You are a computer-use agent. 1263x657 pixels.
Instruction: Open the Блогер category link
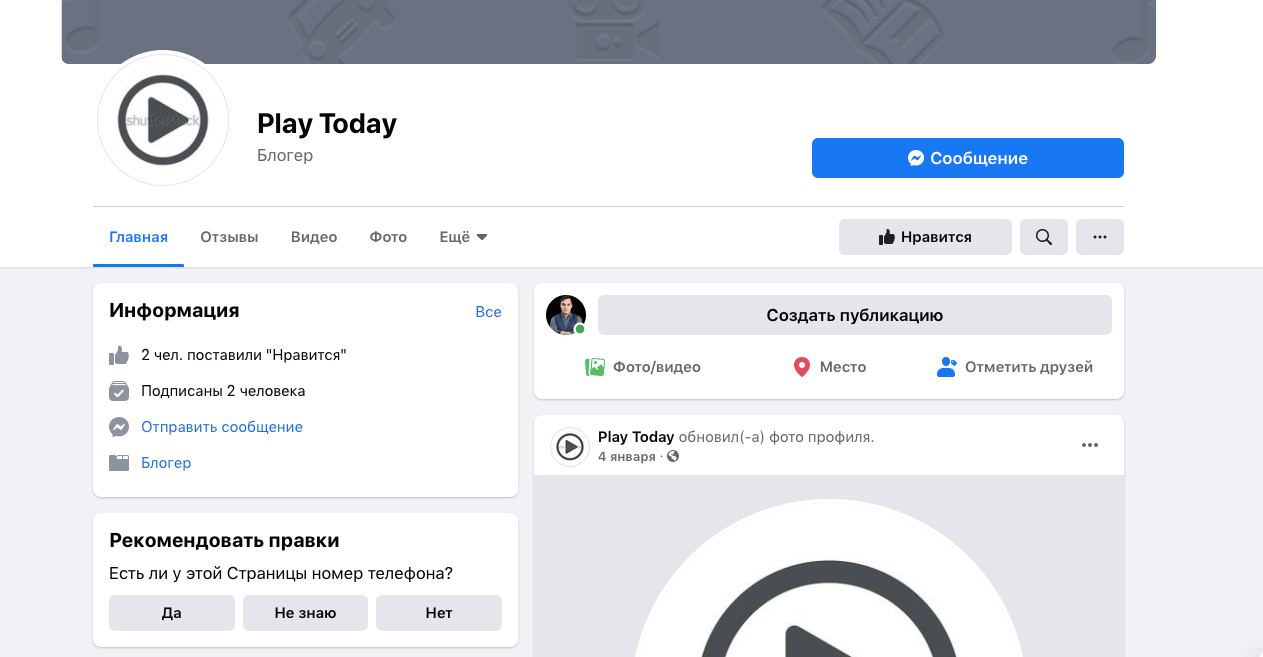click(166, 463)
